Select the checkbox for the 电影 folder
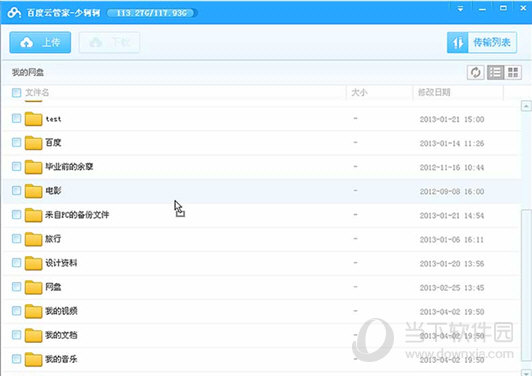The height and width of the screenshot is (376, 532). (16, 190)
